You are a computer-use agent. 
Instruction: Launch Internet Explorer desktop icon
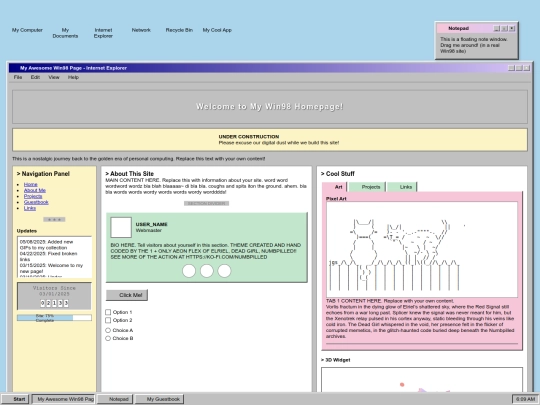click(103, 33)
